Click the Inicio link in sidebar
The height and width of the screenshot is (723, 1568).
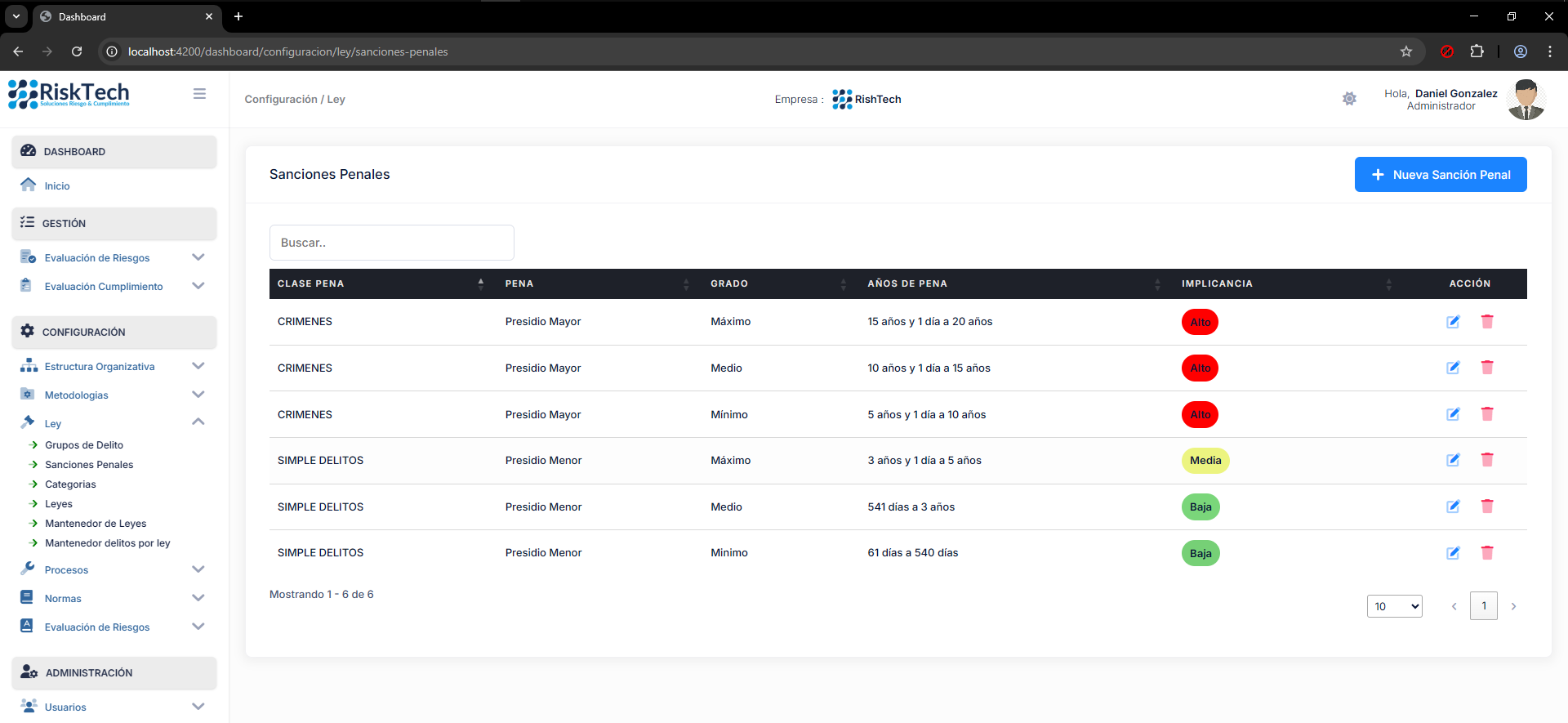click(57, 186)
